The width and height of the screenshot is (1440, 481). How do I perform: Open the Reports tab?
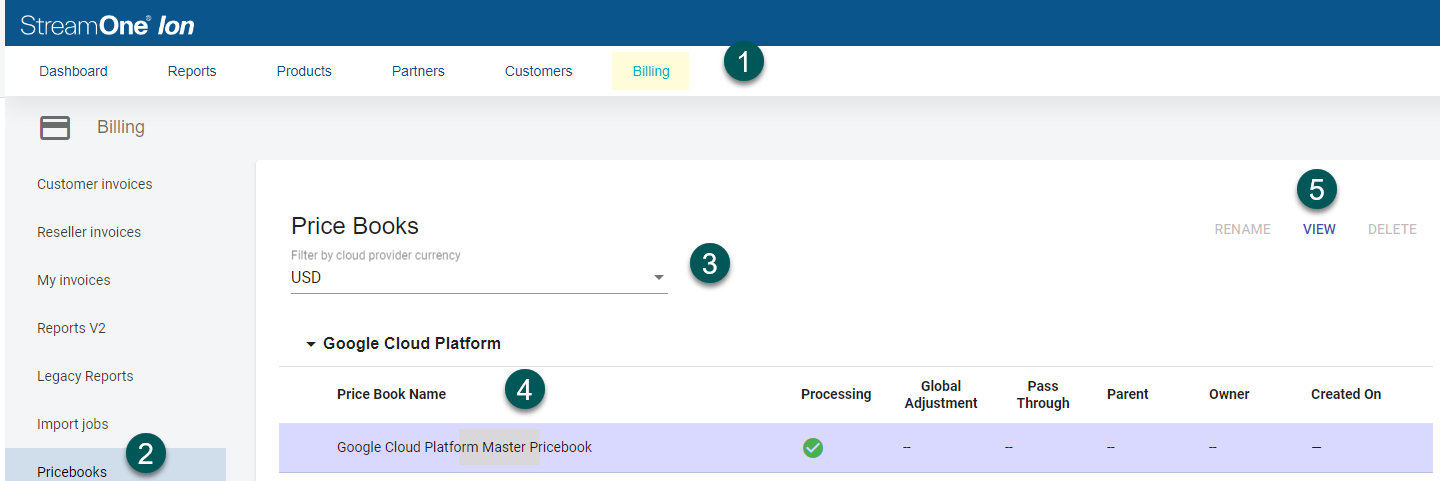click(x=192, y=71)
